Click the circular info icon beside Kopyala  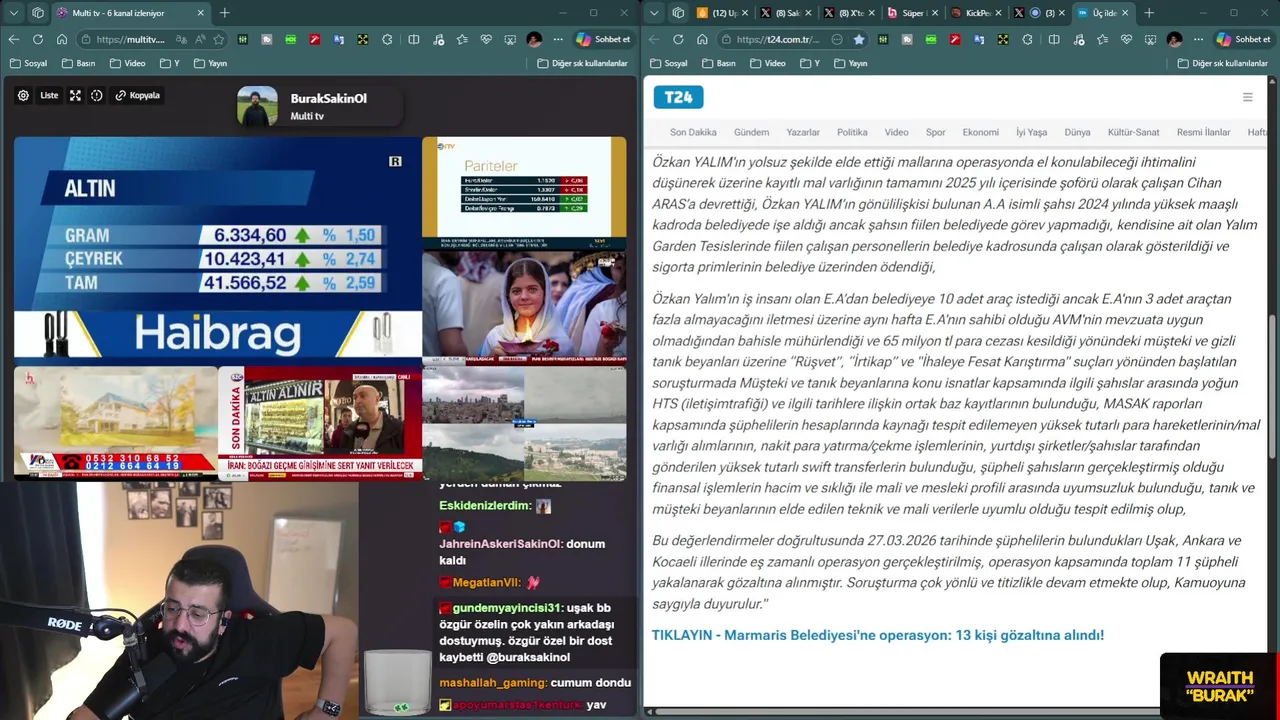(x=97, y=96)
